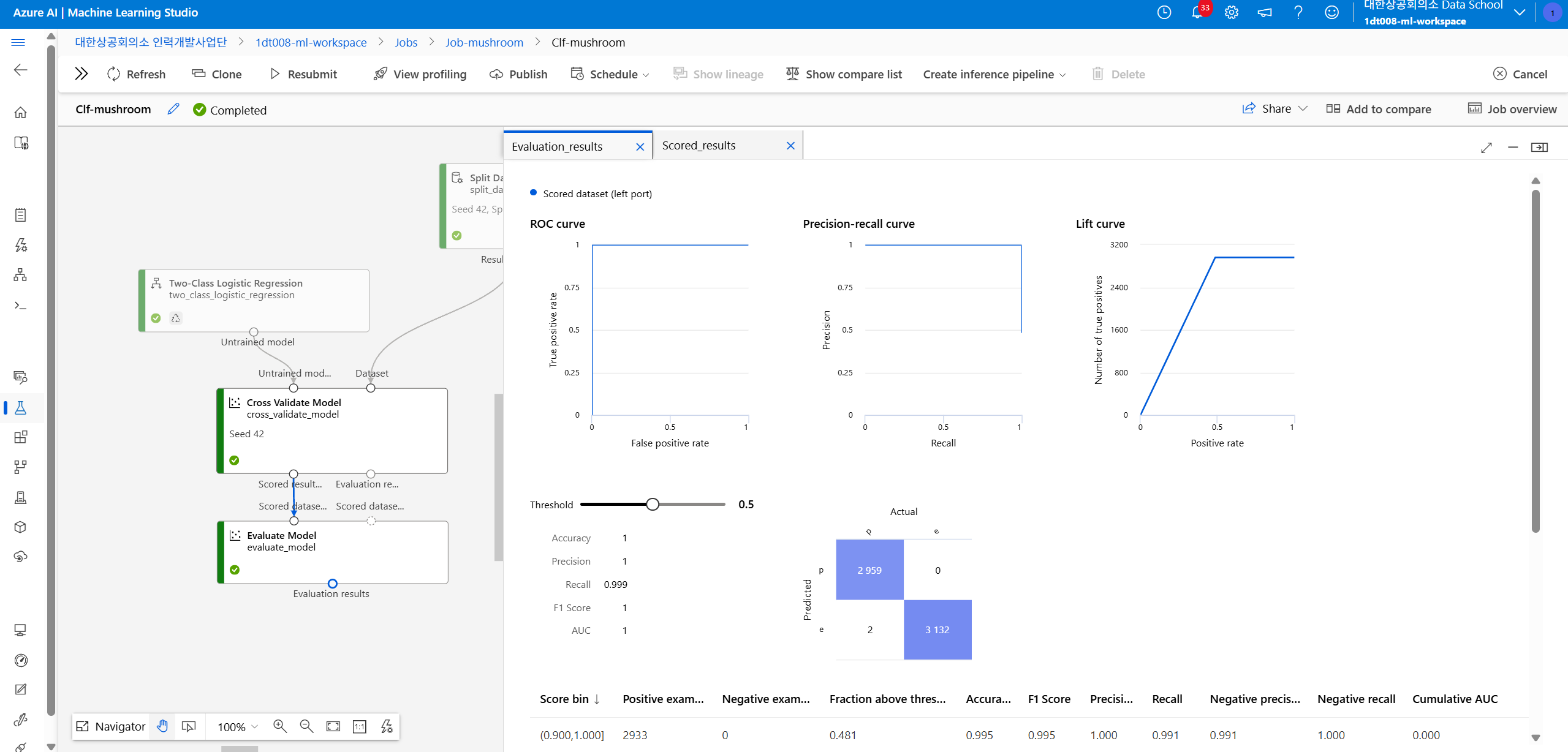This screenshot has height=752, width=1568.
Task: Click the Threshold slider handle
Action: [x=653, y=505]
